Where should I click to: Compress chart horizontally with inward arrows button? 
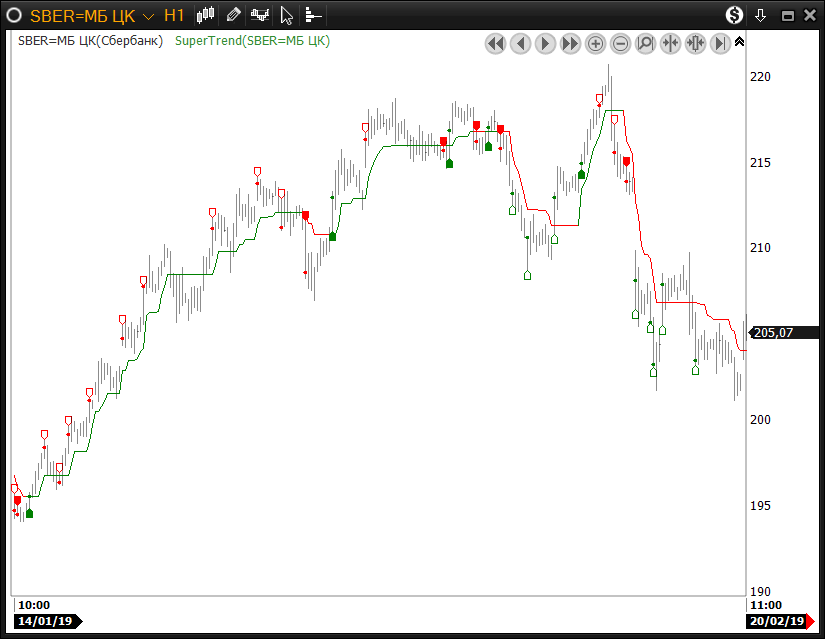pos(671,43)
